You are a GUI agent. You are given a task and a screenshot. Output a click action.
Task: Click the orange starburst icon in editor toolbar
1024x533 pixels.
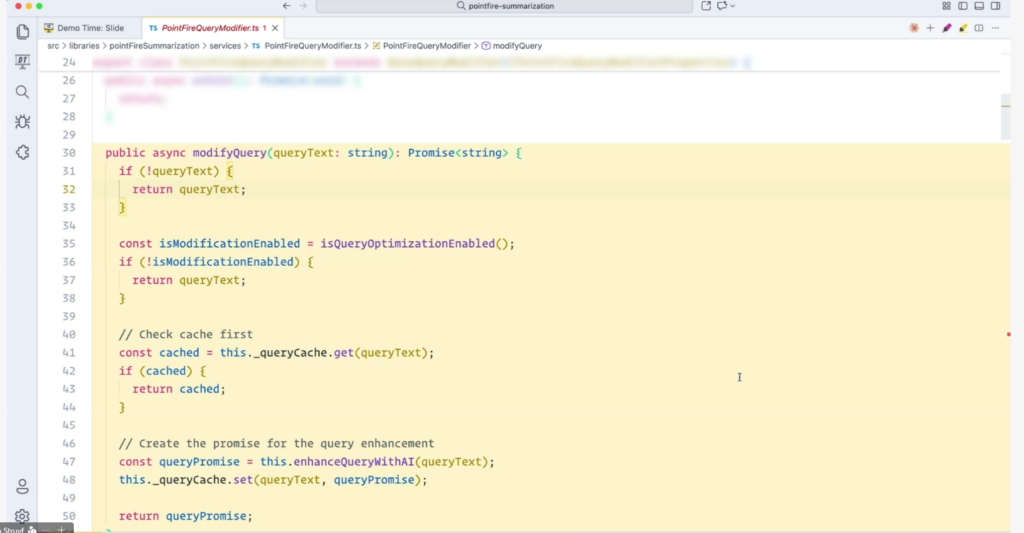[x=914, y=28]
